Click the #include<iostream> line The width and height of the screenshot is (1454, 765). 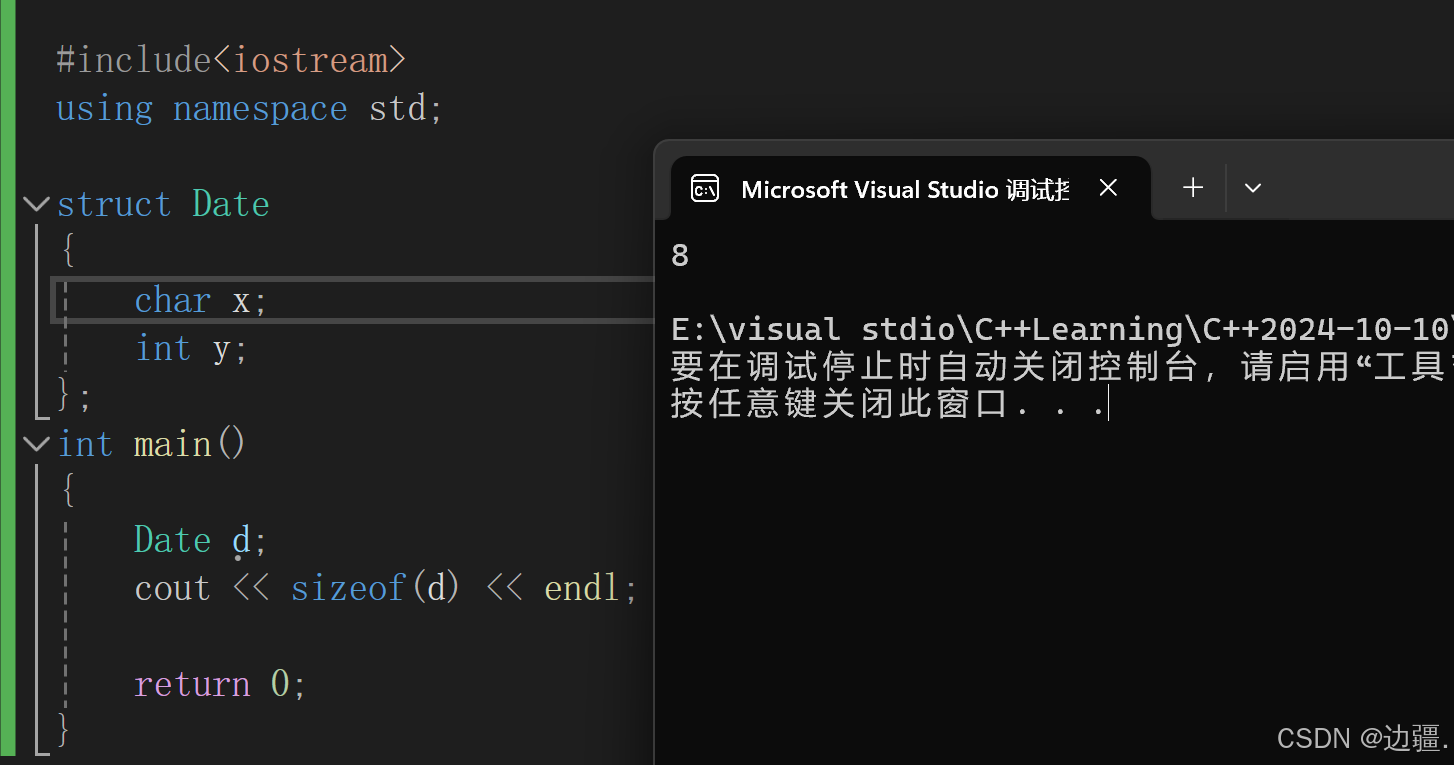(231, 60)
